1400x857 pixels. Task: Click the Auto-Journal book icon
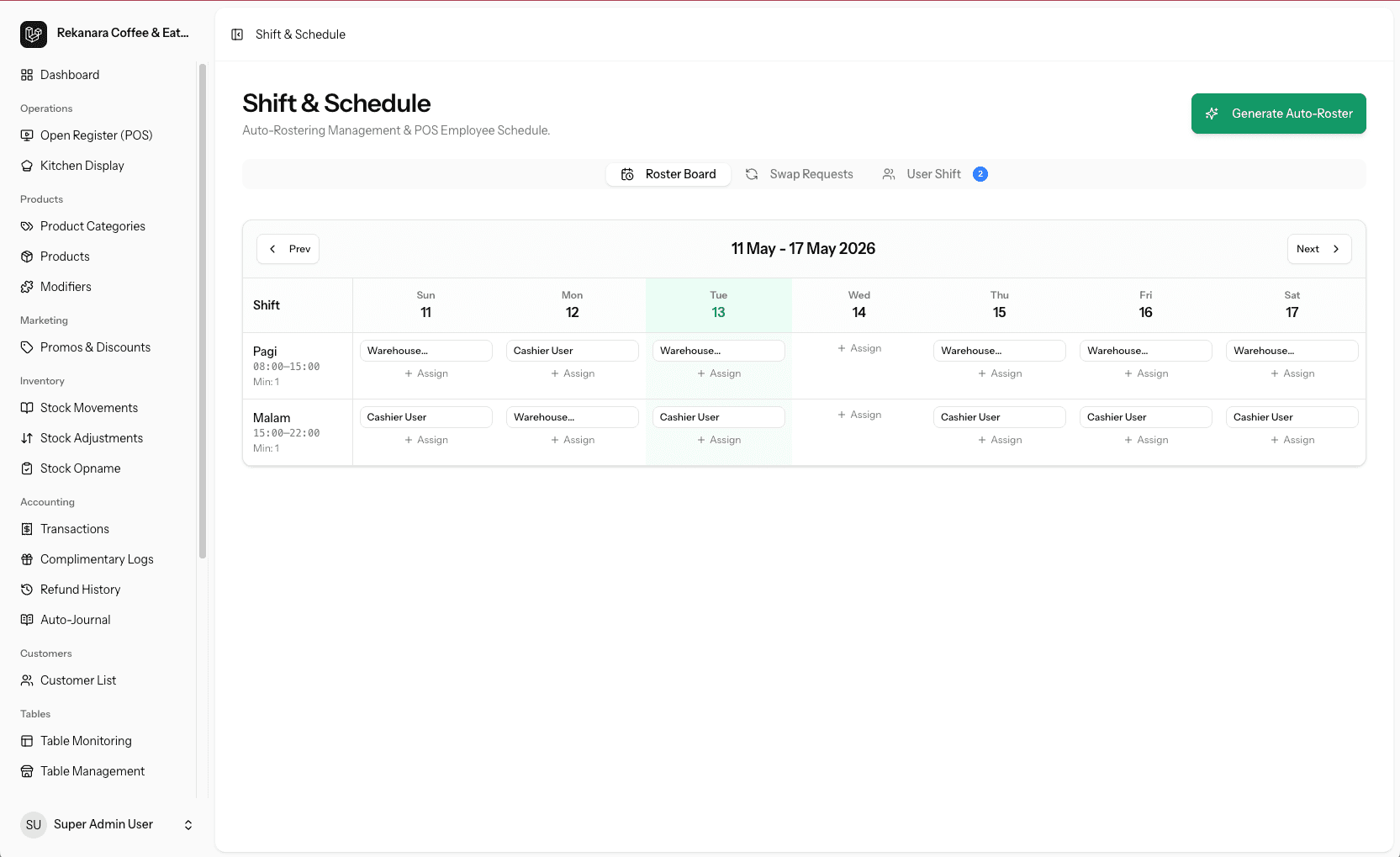[x=27, y=620]
